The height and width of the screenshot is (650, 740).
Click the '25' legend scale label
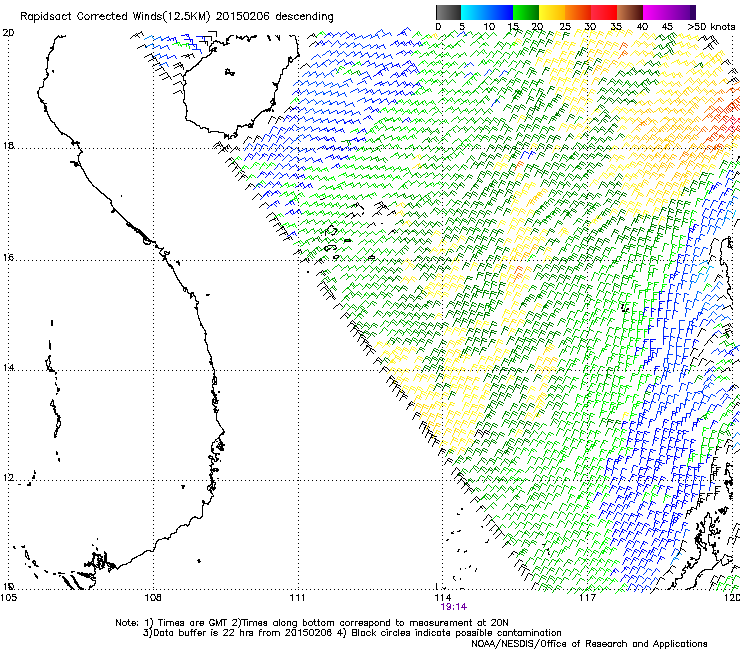(x=565, y=26)
